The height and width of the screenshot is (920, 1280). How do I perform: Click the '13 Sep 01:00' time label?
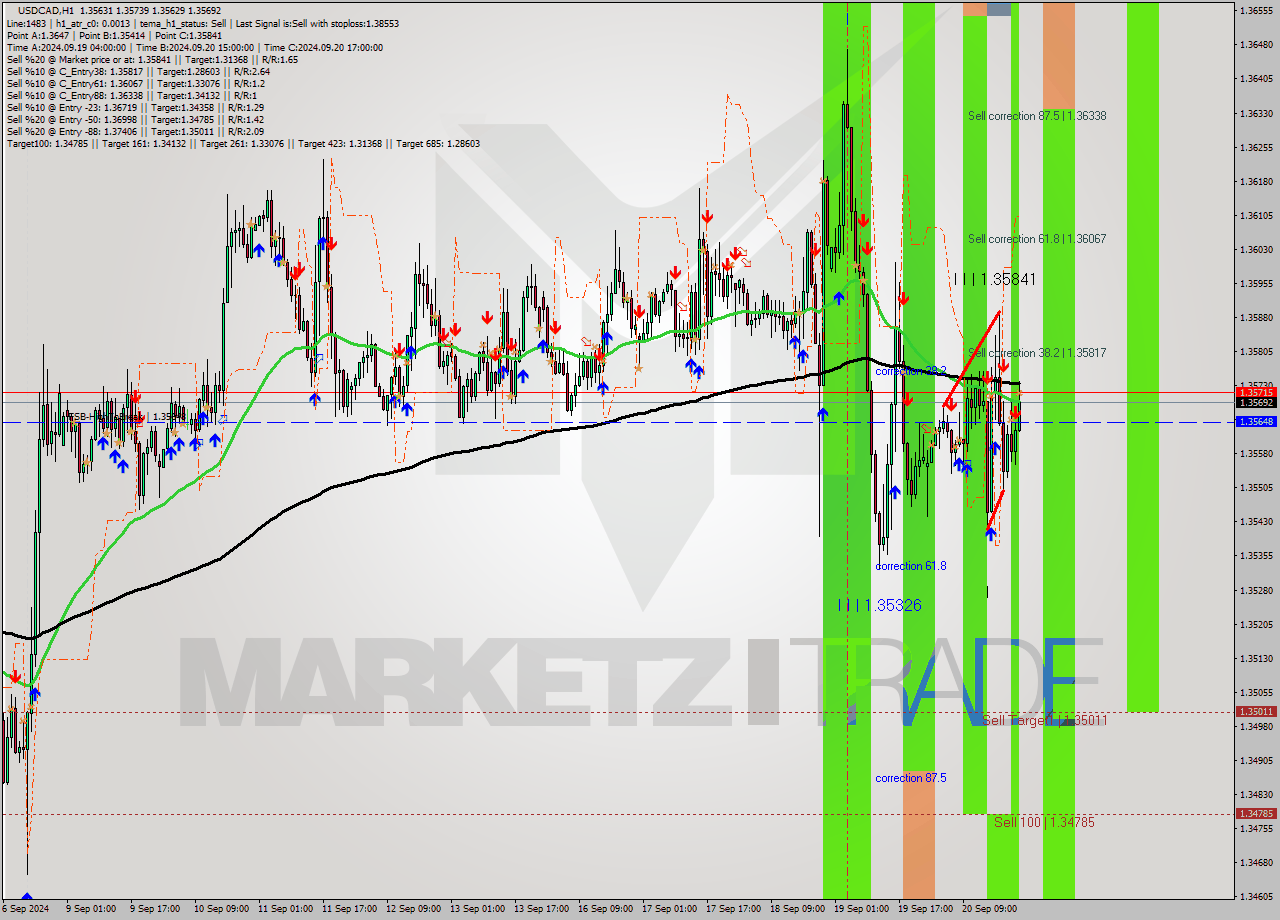pos(477,909)
